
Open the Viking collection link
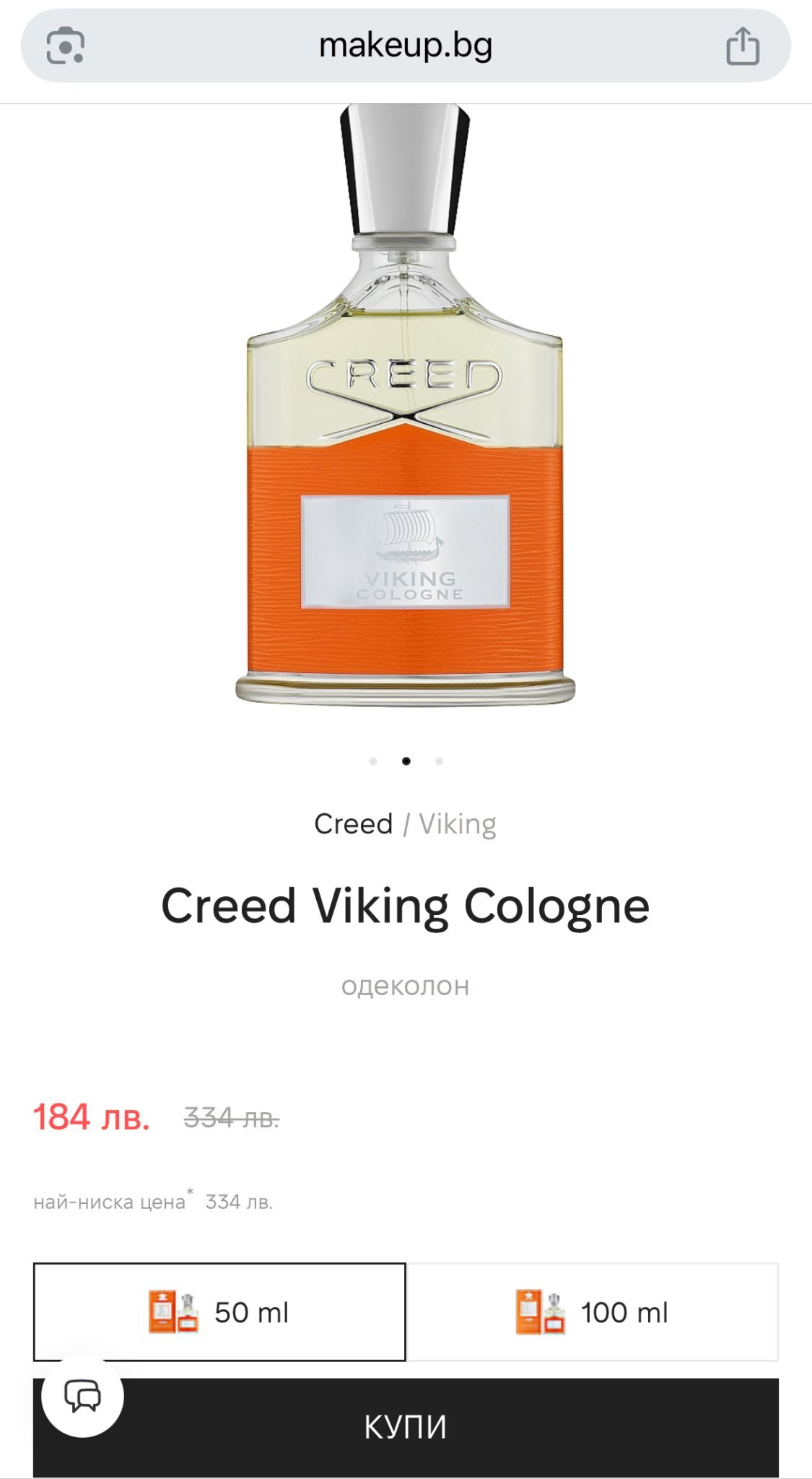point(458,824)
